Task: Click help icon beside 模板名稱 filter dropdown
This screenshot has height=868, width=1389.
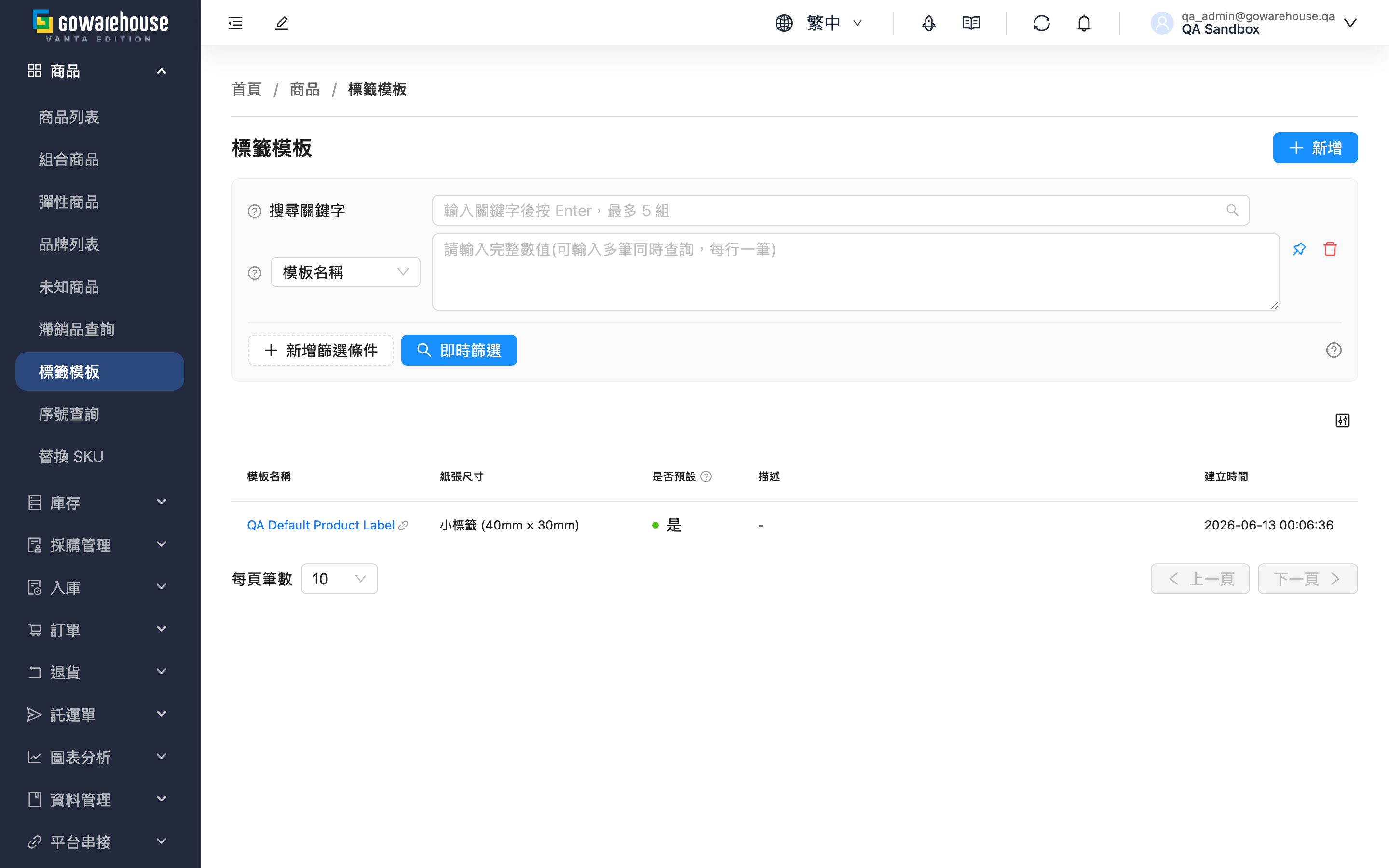Action: pos(254,272)
